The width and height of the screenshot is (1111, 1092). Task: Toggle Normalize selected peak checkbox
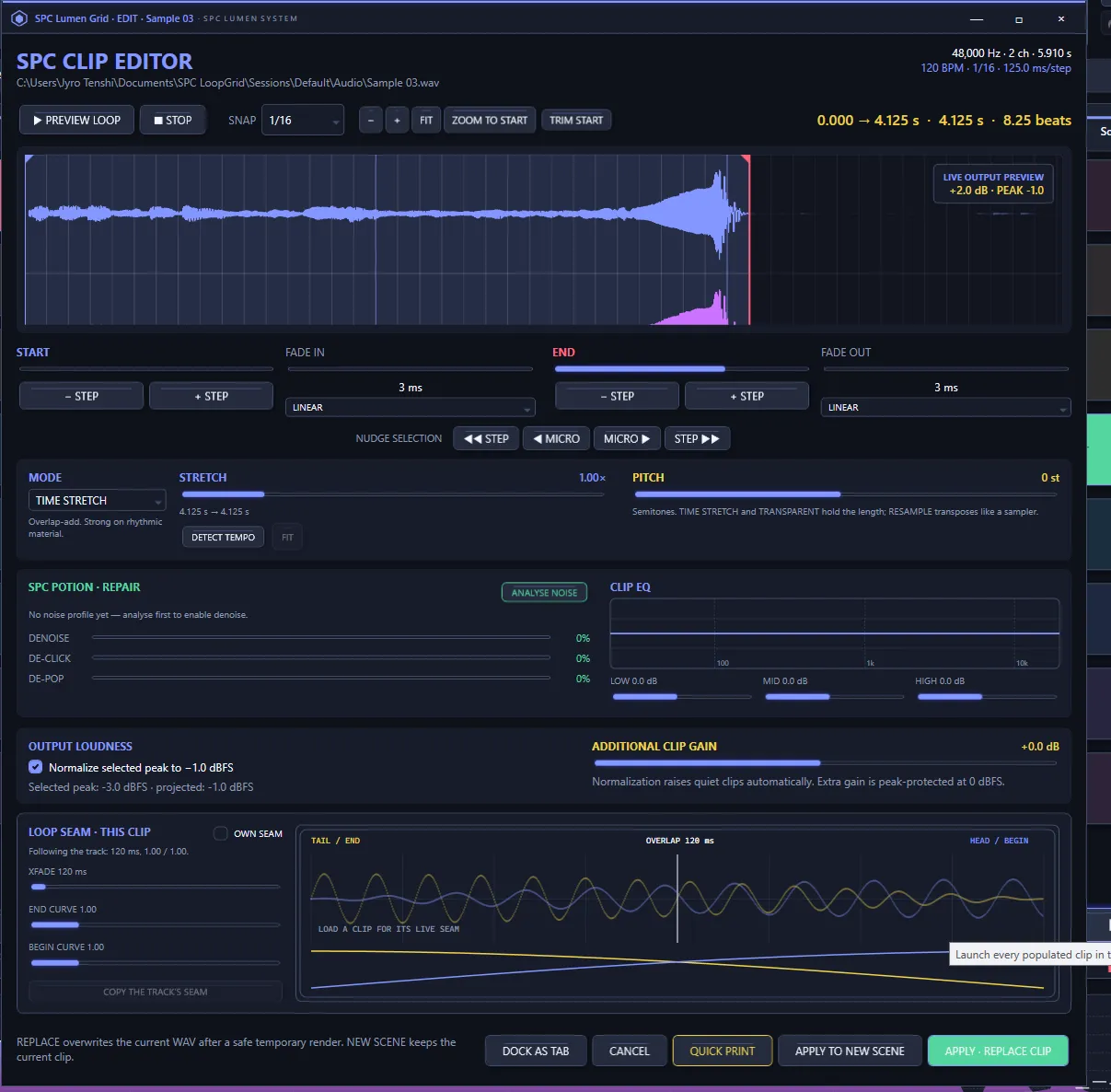click(35, 767)
